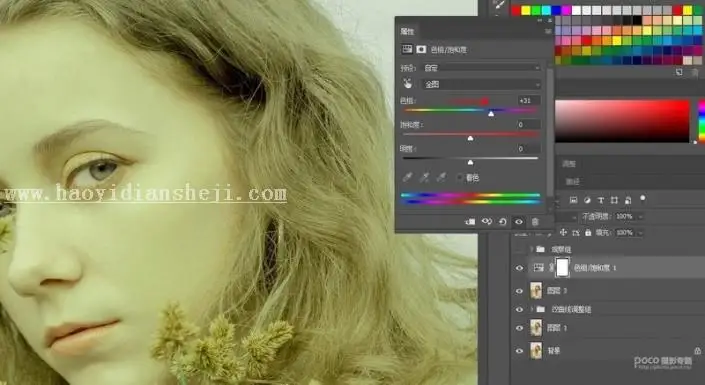The width and height of the screenshot is (705, 385).
Task: Create a new swatch from Swatches panel footer
Action: tap(679, 72)
